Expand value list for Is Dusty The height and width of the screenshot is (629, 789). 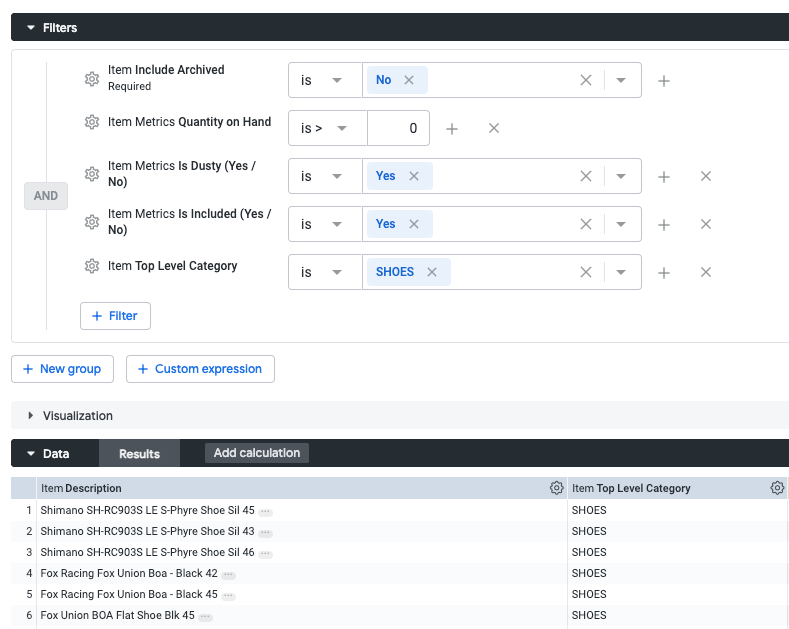coord(621,177)
